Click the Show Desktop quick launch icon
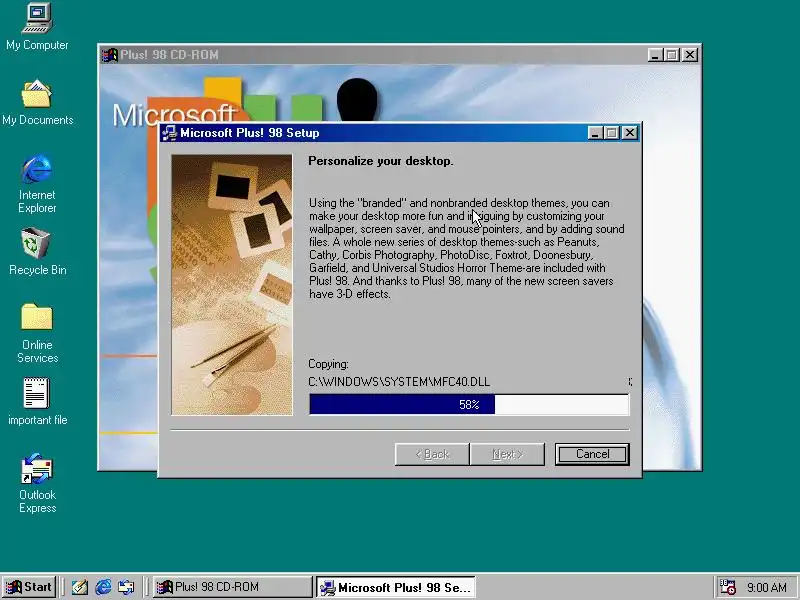 coord(80,587)
